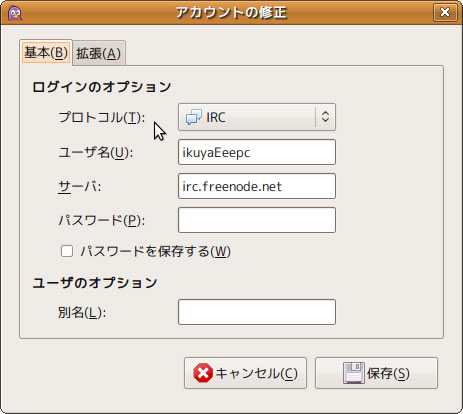Open the プロトコル IRC dropdown
This screenshot has height=414, width=463.
pos(257,117)
